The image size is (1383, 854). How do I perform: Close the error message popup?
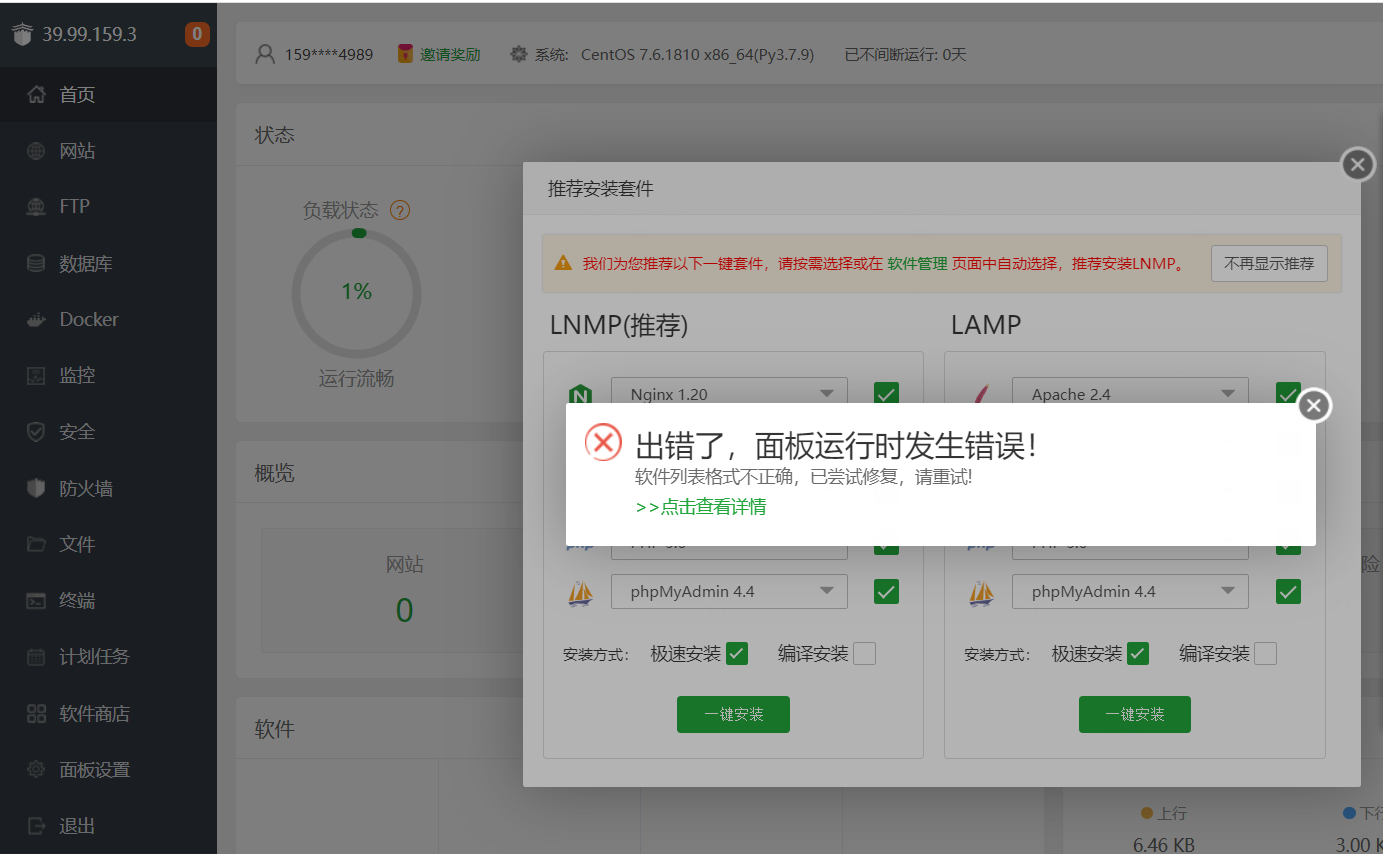point(1315,405)
